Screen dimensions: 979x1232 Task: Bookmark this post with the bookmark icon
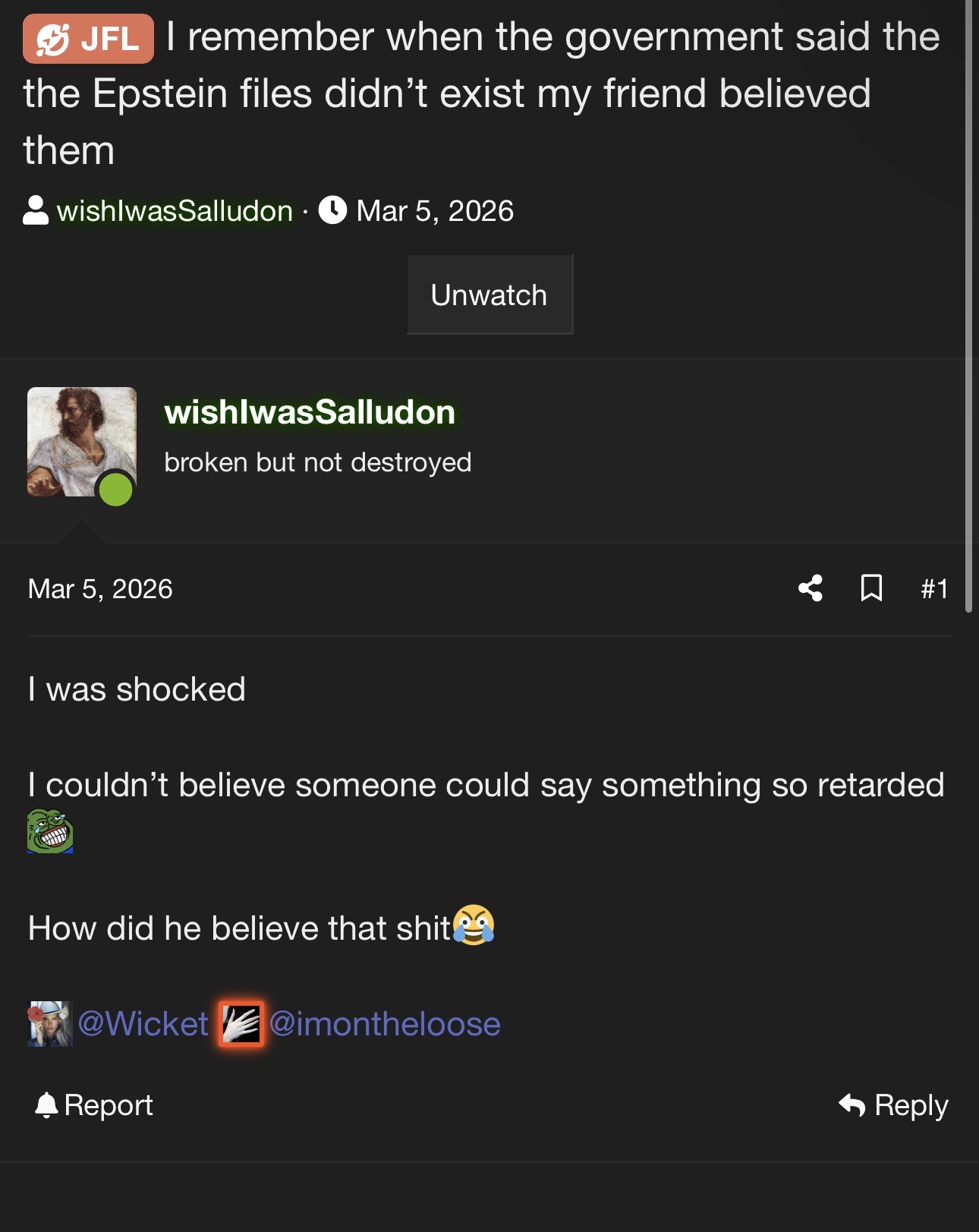tap(871, 588)
